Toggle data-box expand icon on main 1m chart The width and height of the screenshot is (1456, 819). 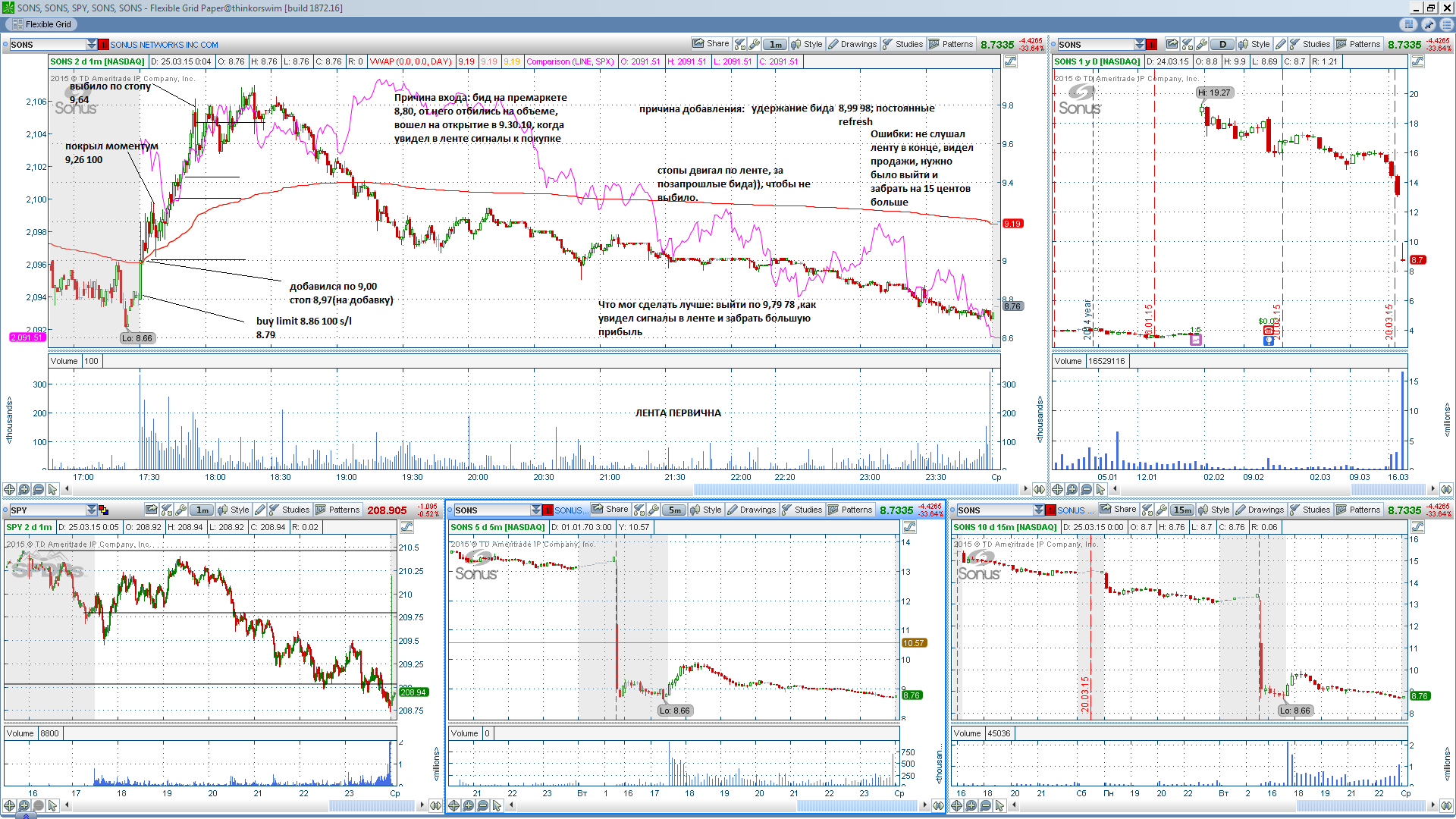click(1010, 61)
